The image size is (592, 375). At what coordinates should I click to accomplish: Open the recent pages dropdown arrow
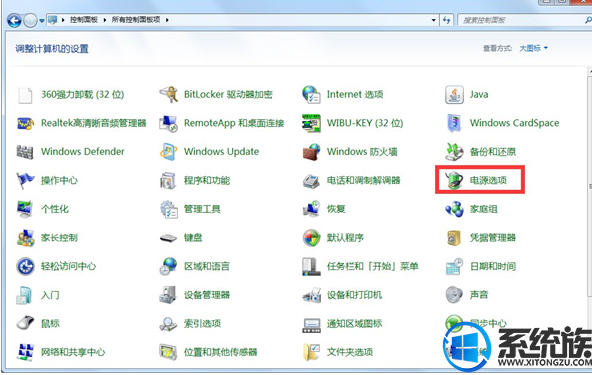(x=42, y=21)
